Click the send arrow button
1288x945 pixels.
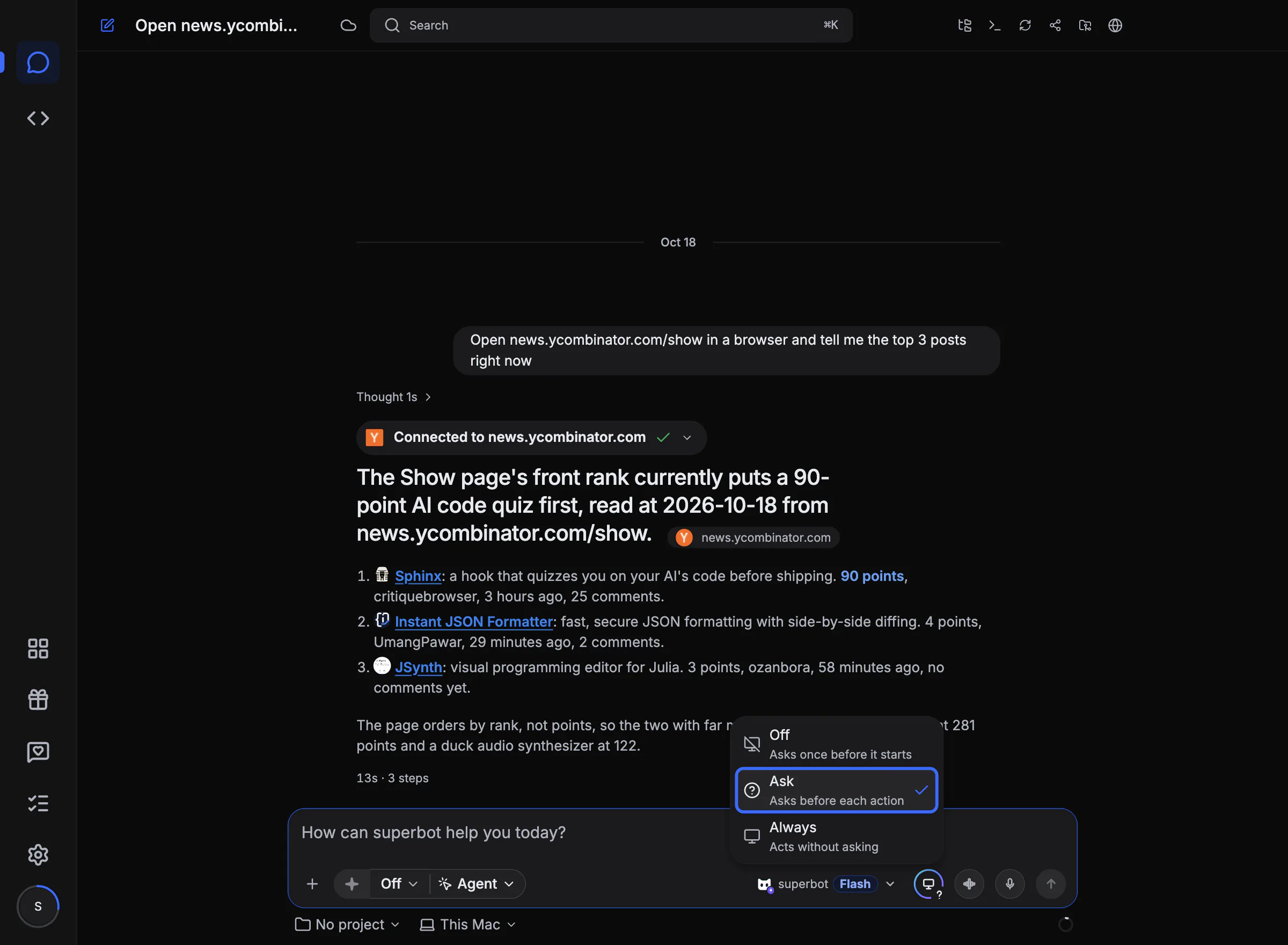tap(1051, 884)
